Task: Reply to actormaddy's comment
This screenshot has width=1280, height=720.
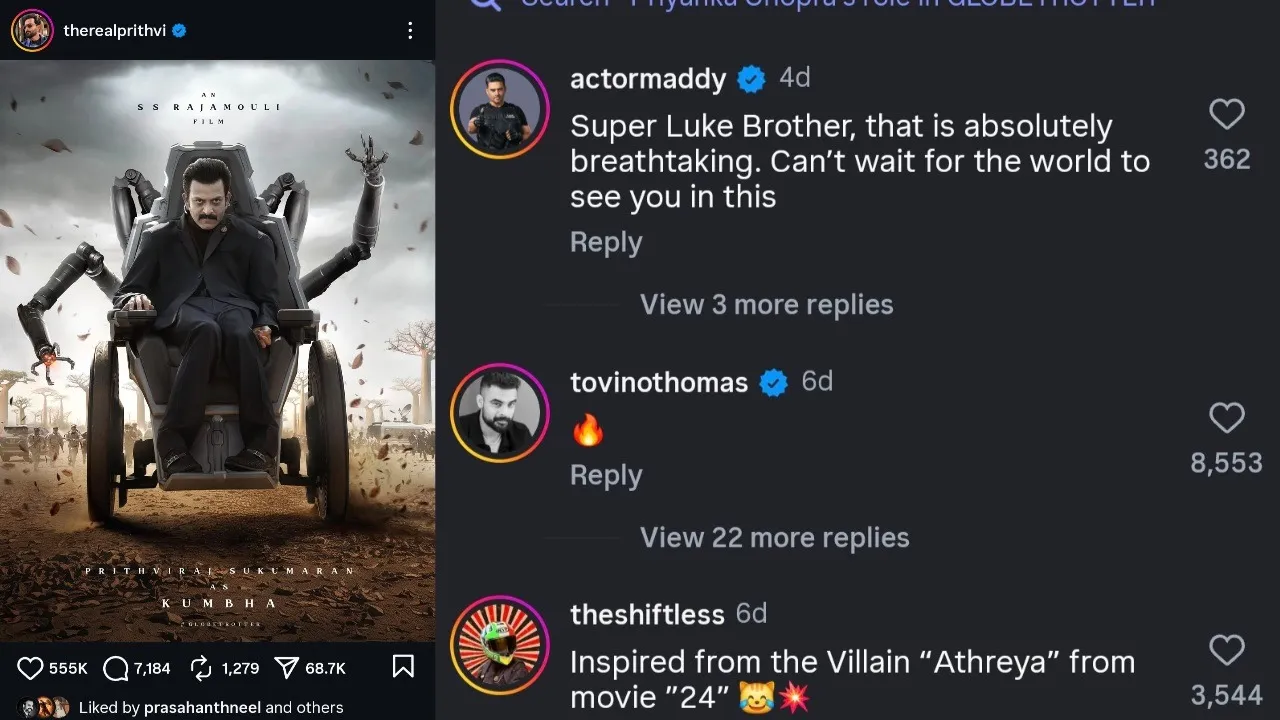Action: 606,243
